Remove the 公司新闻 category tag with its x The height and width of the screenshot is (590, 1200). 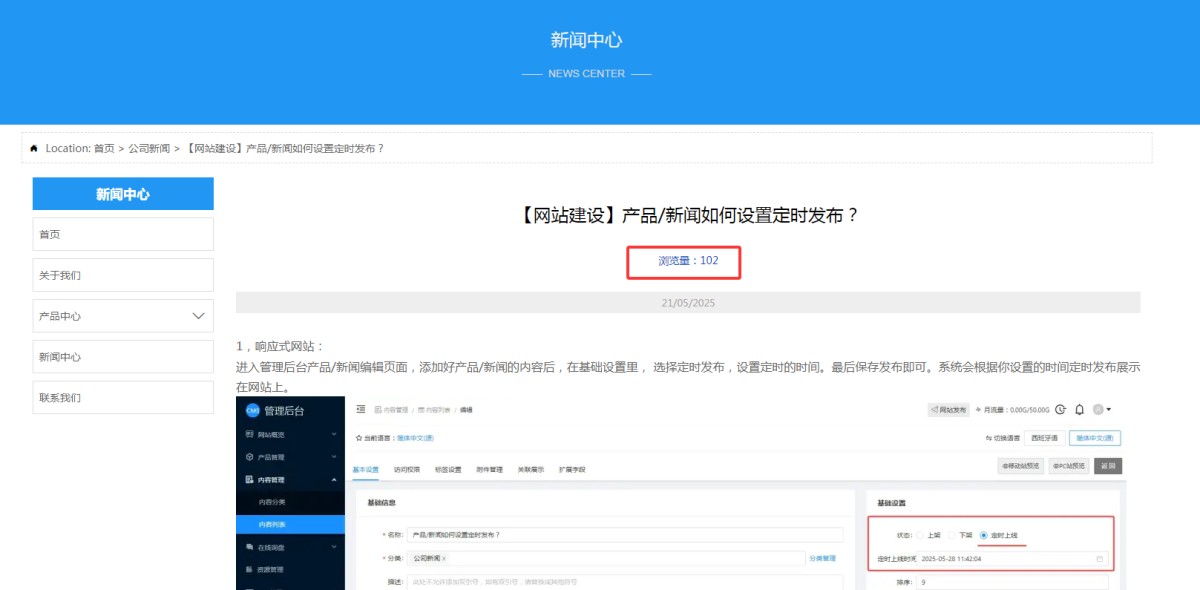(x=444, y=558)
